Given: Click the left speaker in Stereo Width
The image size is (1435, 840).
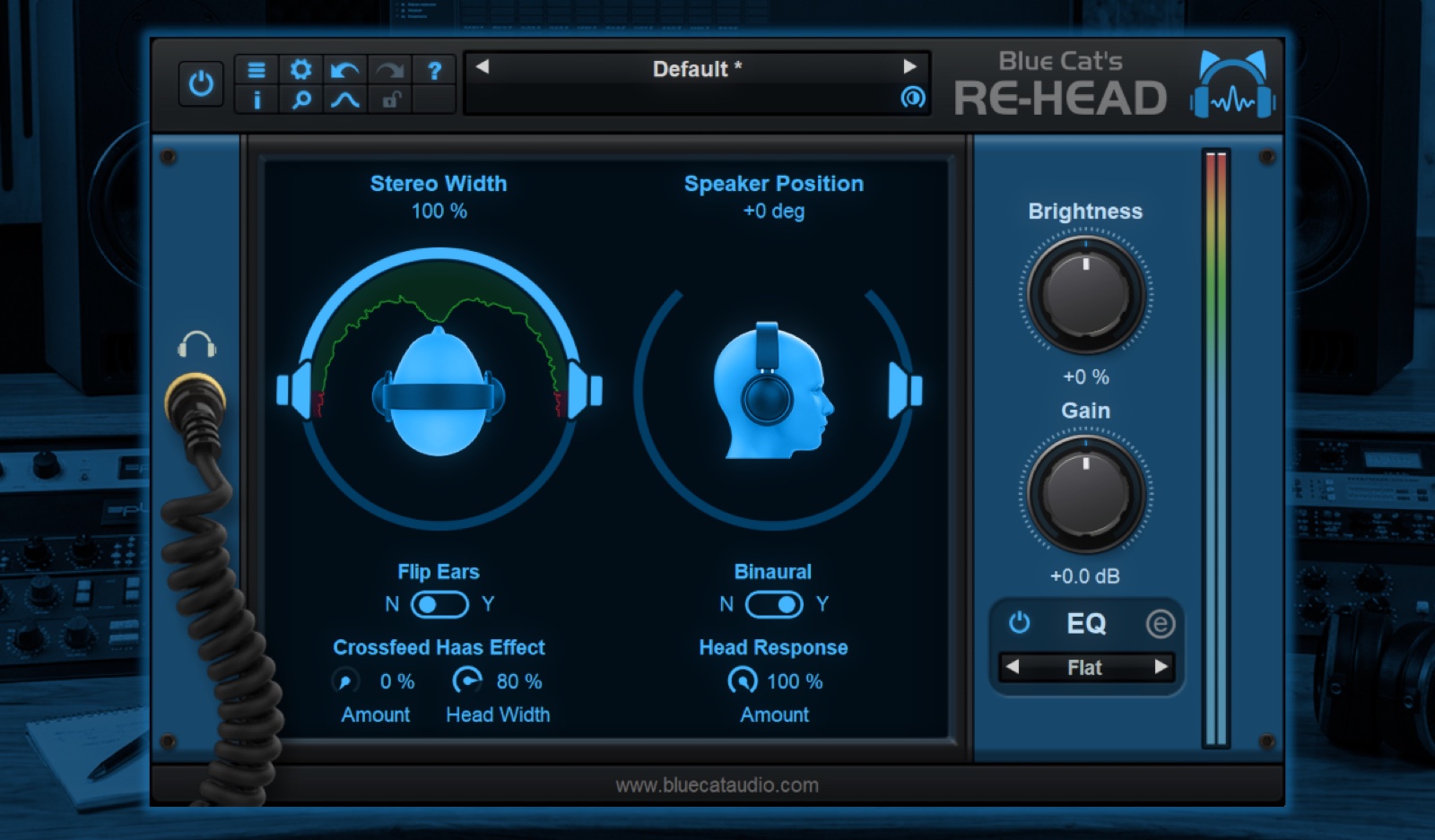Looking at the screenshot, I should tap(294, 390).
